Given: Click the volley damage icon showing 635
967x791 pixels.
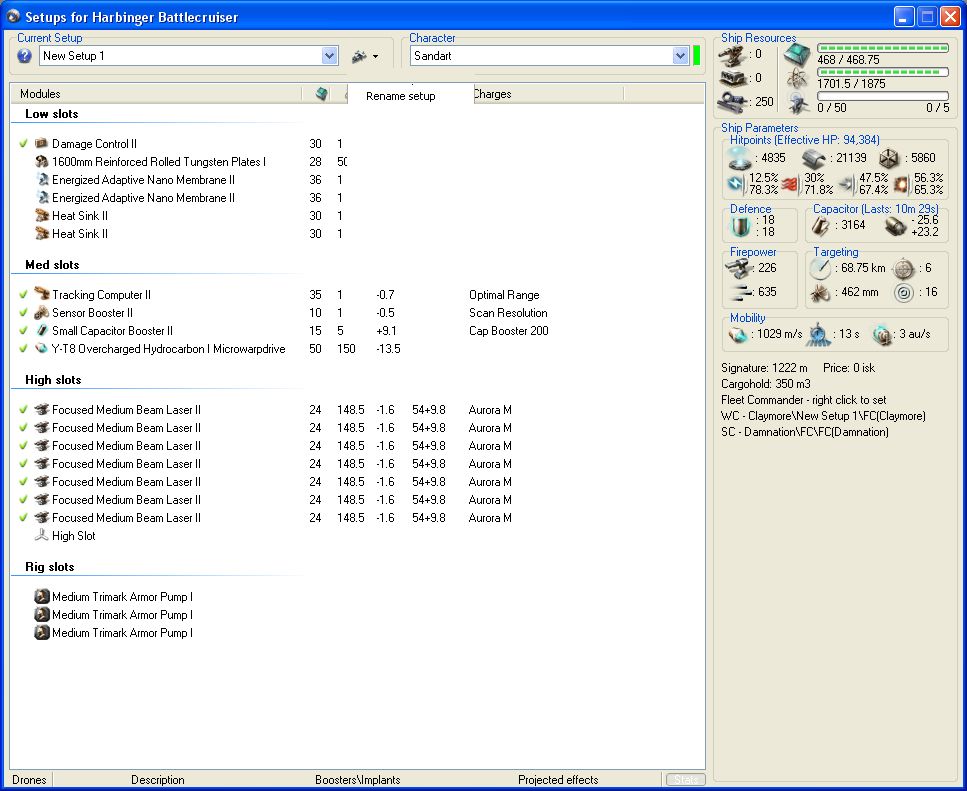Looking at the screenshot, I should 741,292.
